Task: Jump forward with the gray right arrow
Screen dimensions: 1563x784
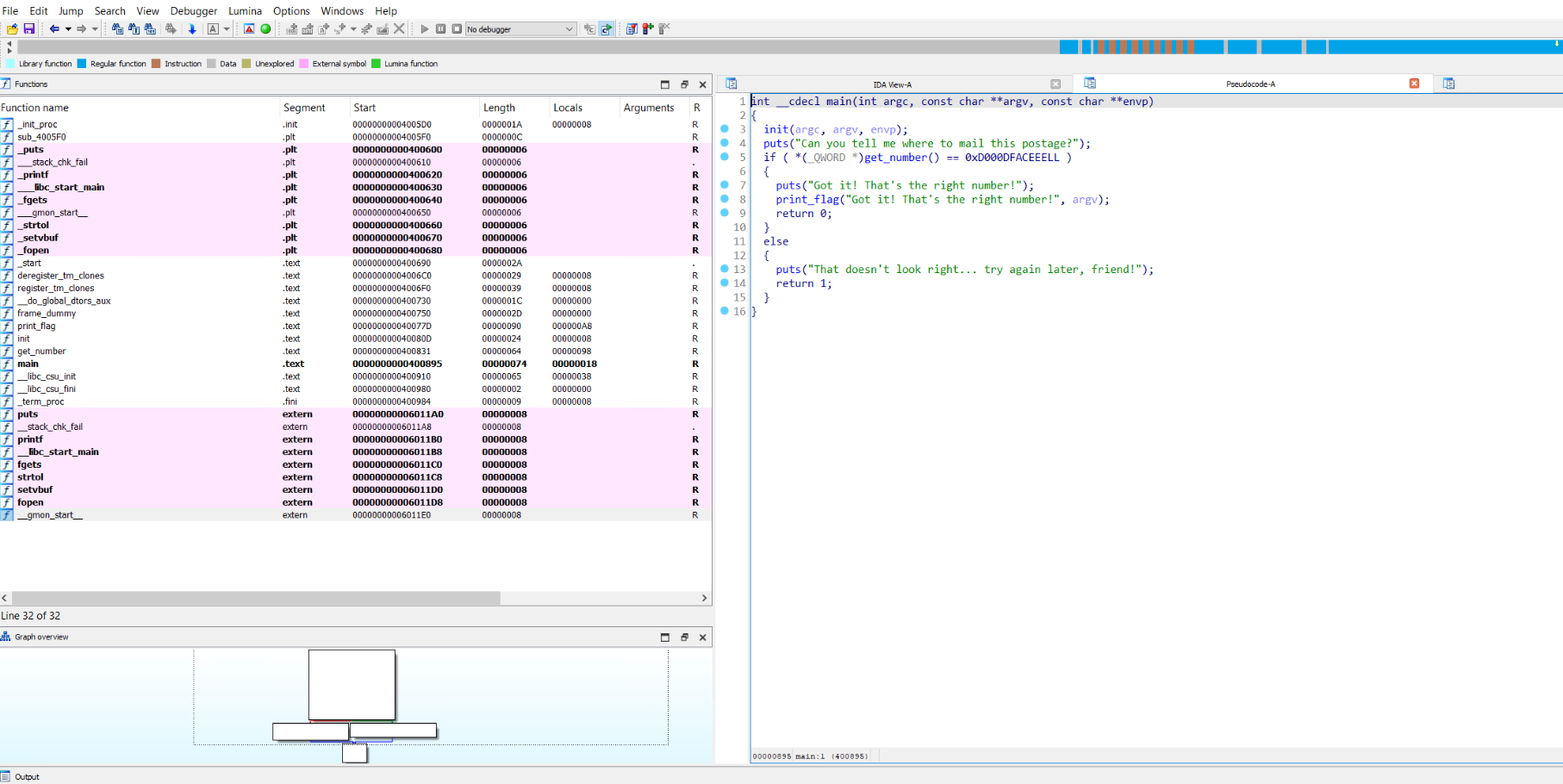Action: click(81, 28)
